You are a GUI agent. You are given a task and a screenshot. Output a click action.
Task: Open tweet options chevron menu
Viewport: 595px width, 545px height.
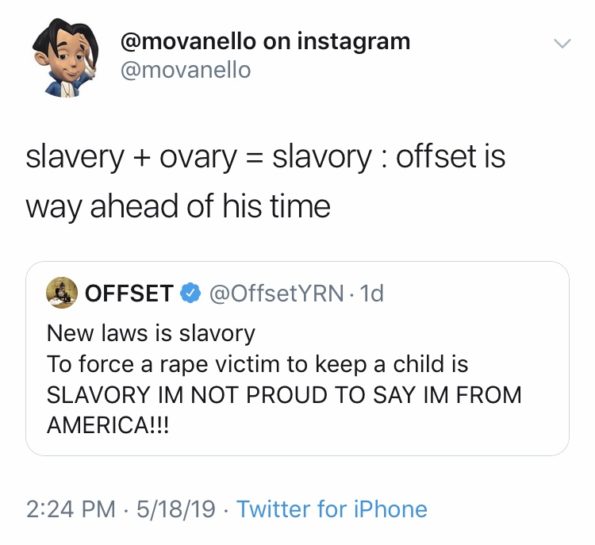coord(562,43)
